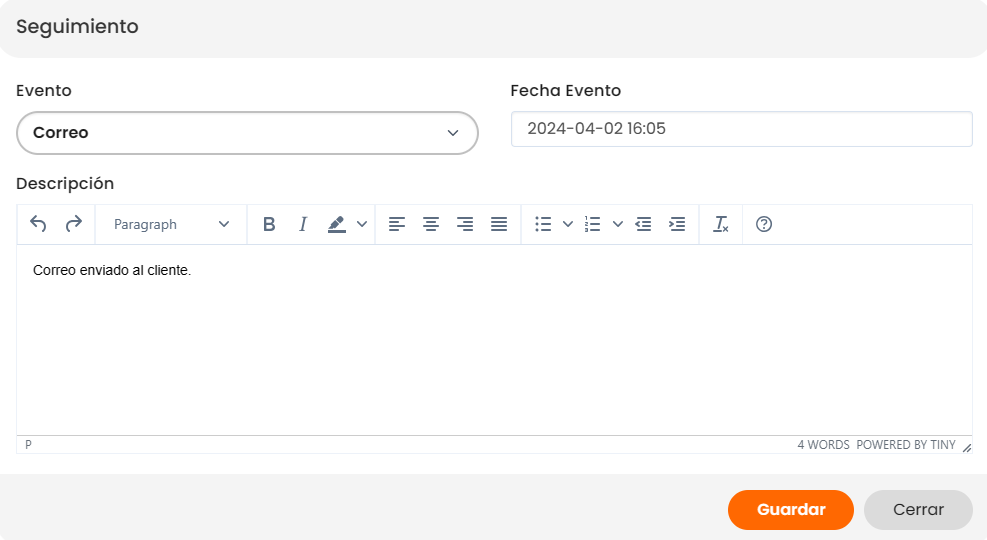The height and width of the screenshot is (540, 987).
Task: Justify the paragraph text
Action: click(499, 224)
